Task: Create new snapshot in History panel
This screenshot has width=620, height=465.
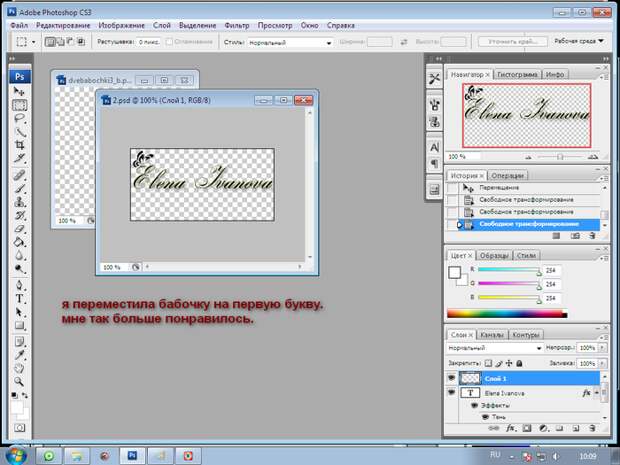Action: point(575,236)
